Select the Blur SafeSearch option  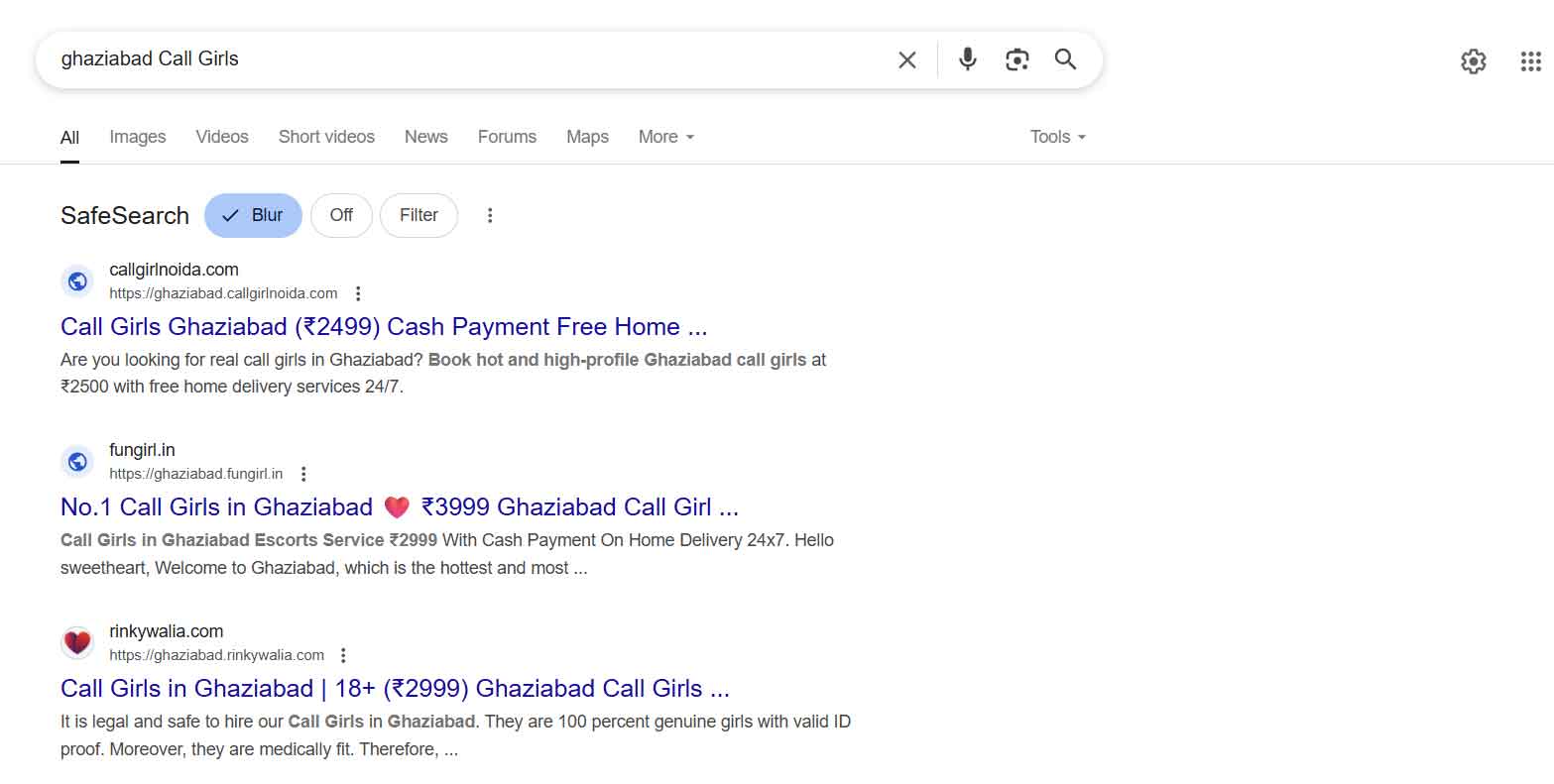pos(253,215)
